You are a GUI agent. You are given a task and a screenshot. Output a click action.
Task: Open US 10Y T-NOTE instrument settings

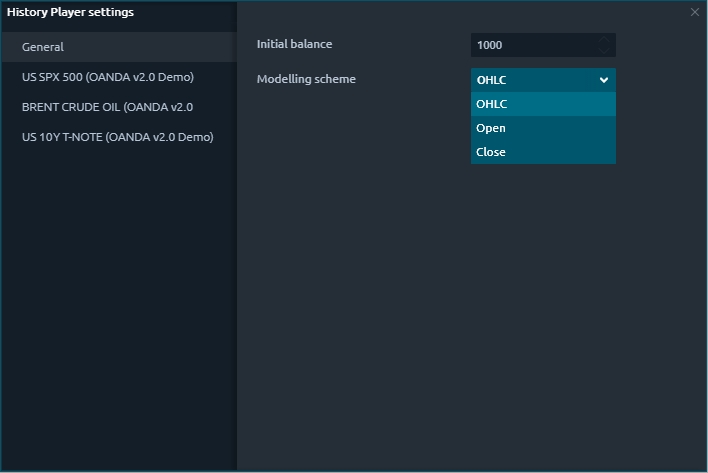click(117, 137)
